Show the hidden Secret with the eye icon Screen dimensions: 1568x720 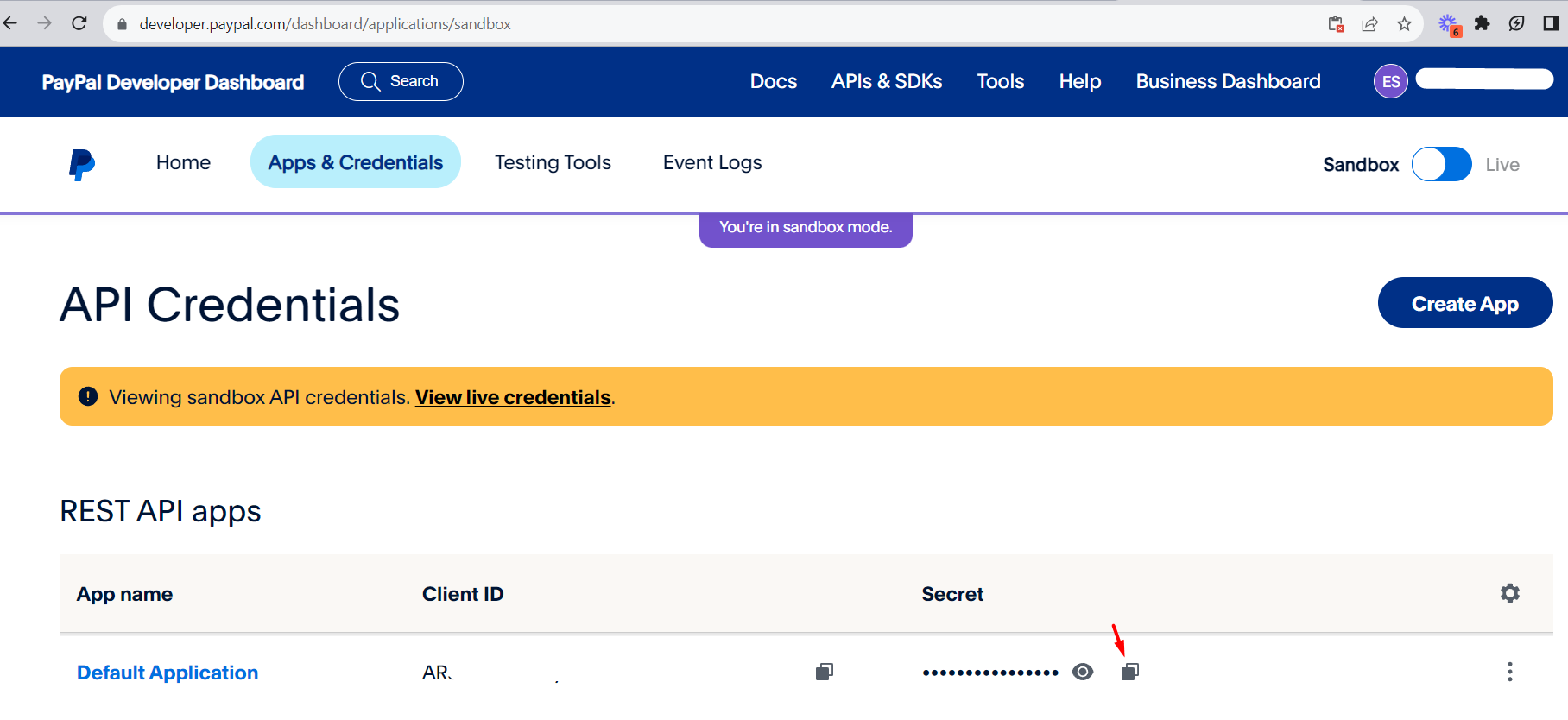tap(1083, 672)
